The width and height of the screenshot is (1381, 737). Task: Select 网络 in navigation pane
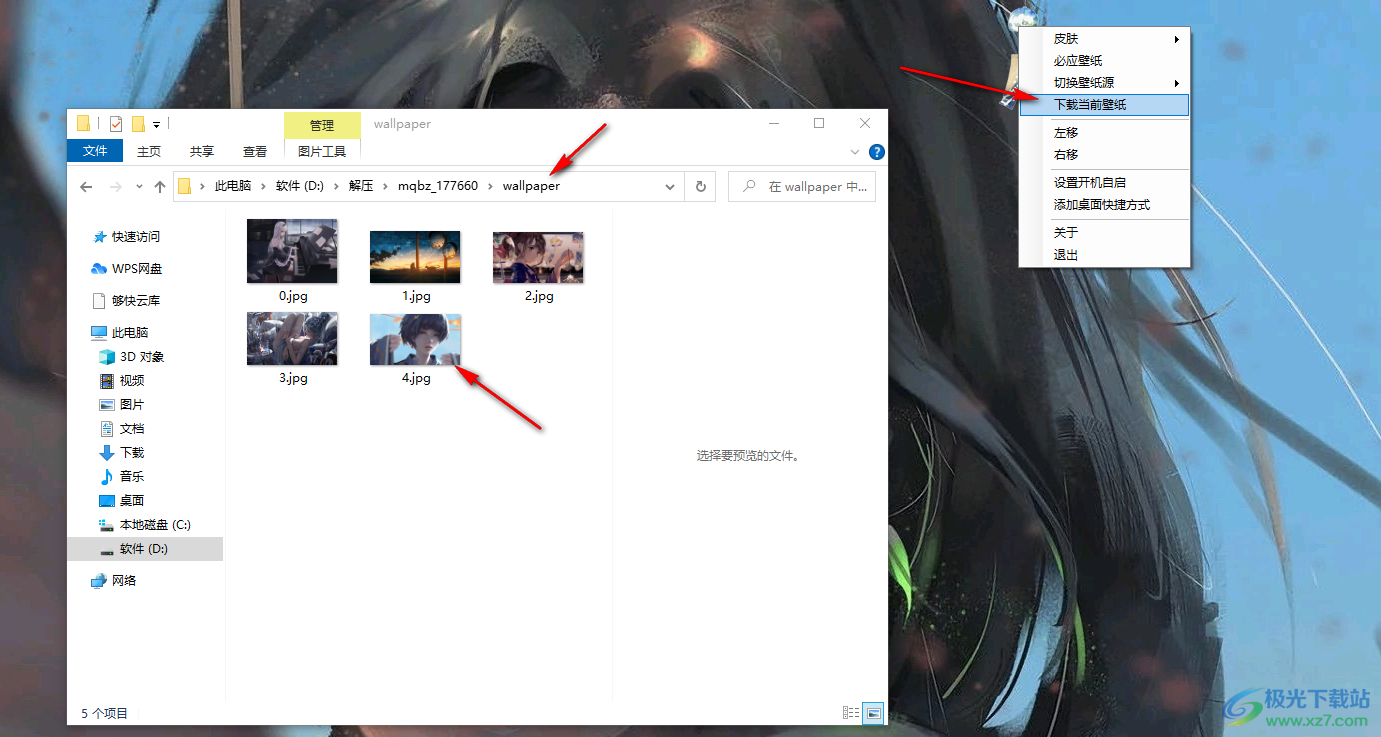coord(123,581)
